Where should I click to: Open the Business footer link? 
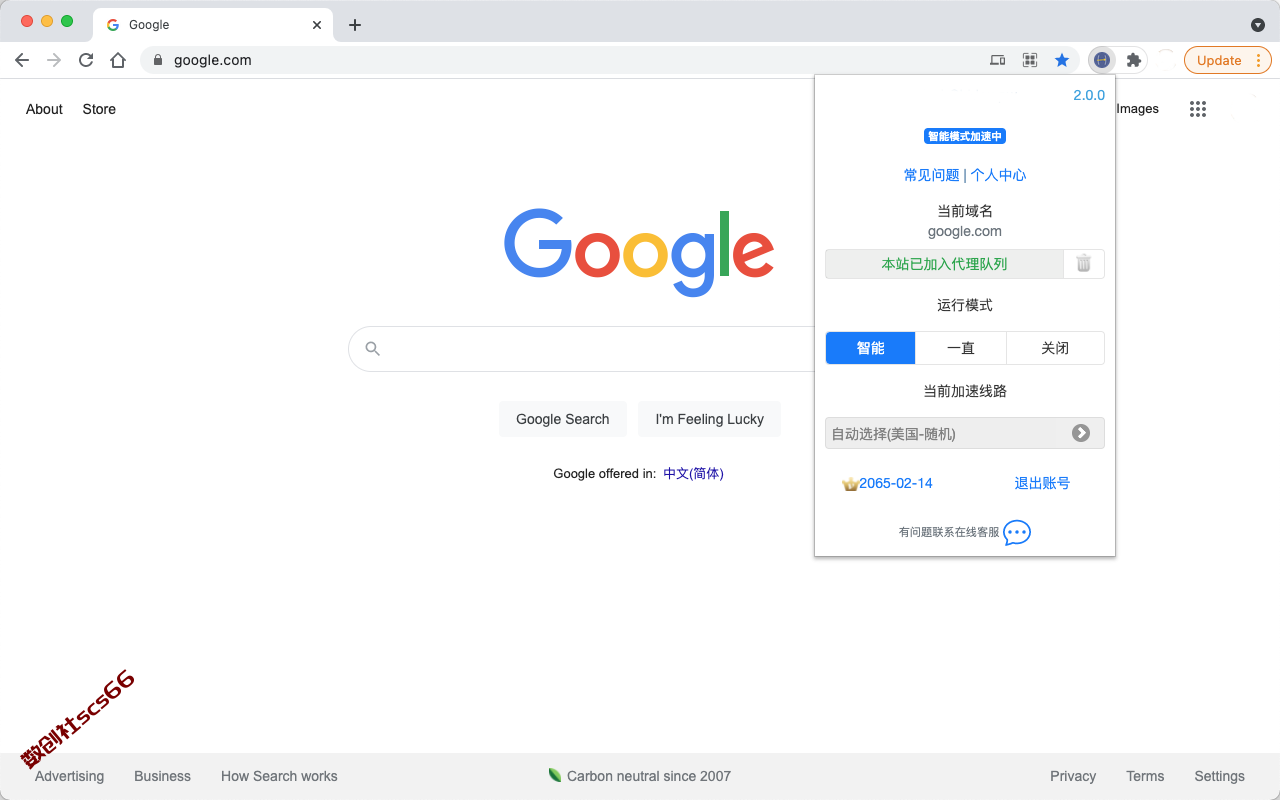coord(162,776)
